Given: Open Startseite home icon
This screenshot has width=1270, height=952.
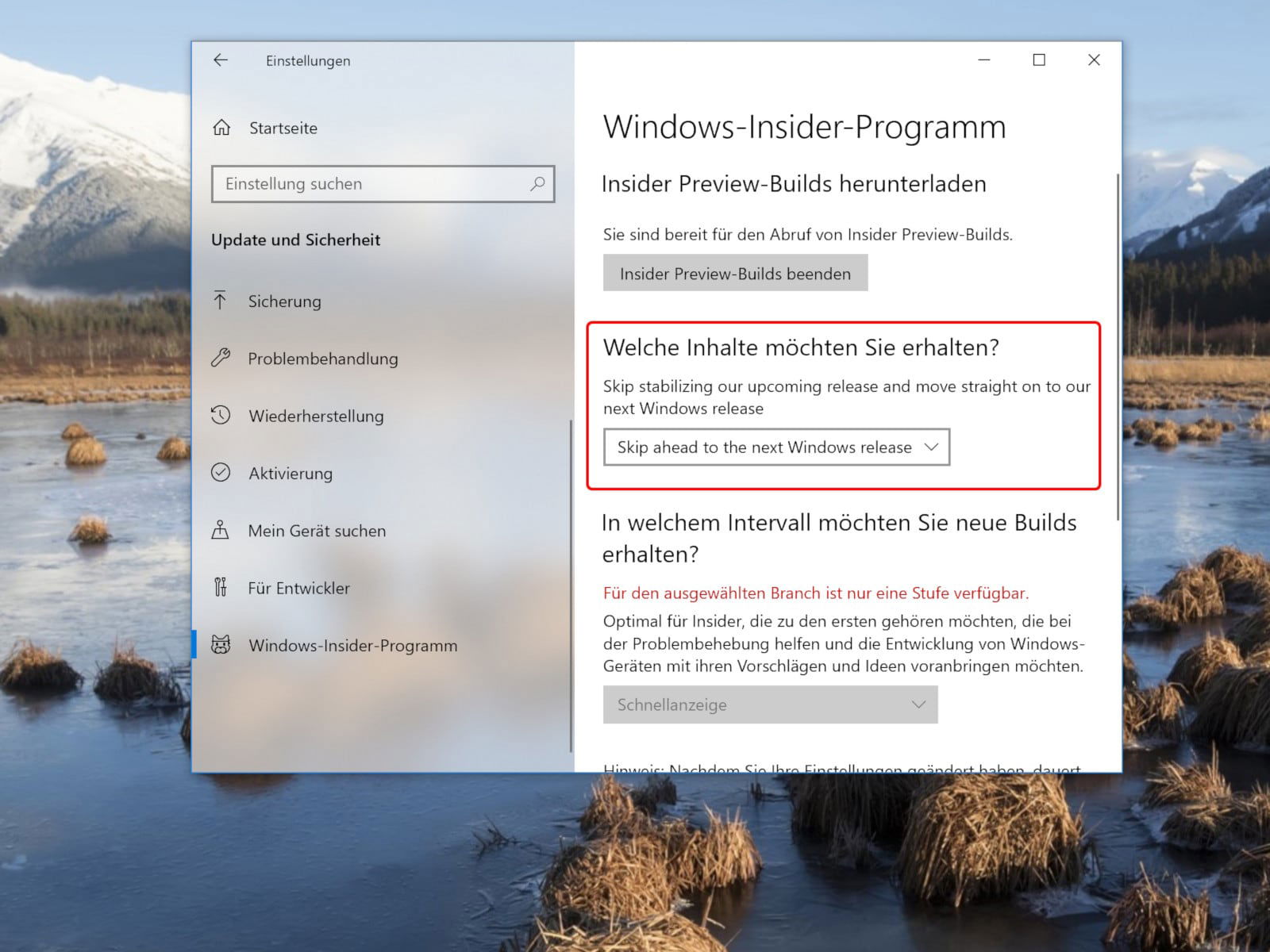Looking at the screenshot, I should point(221,128).
